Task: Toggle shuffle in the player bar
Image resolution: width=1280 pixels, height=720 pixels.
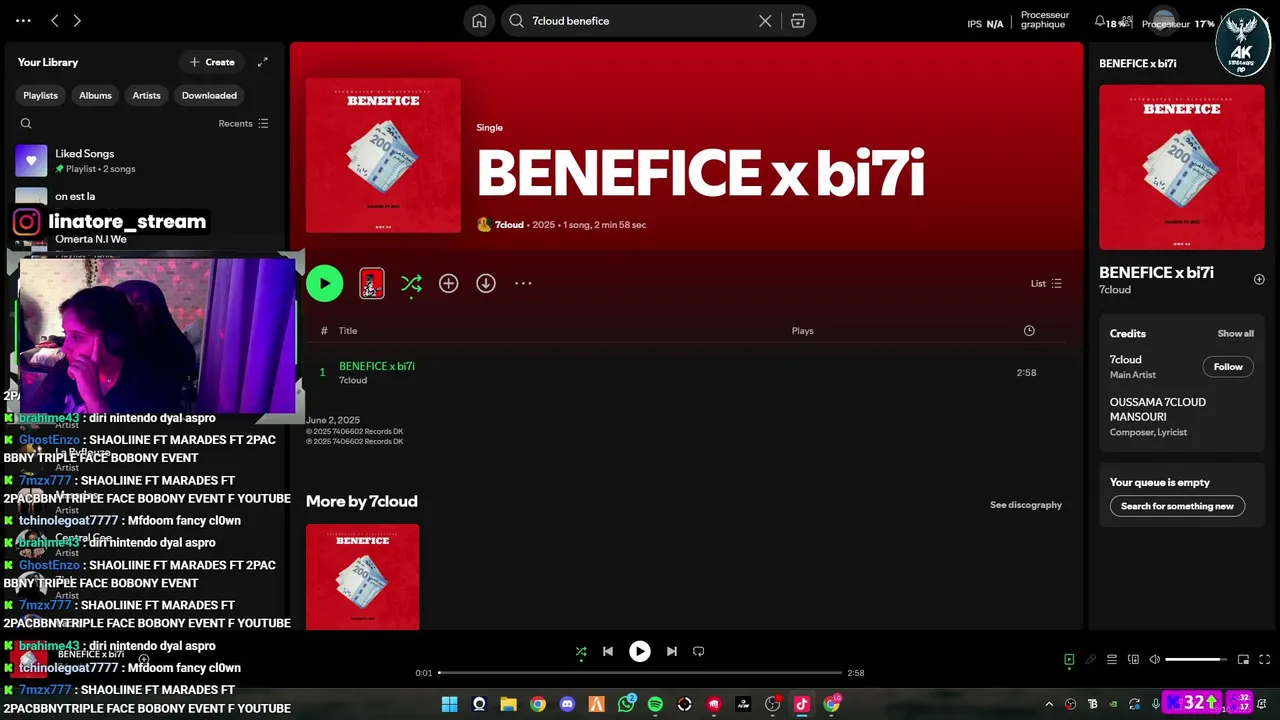Action: [581, 651]
